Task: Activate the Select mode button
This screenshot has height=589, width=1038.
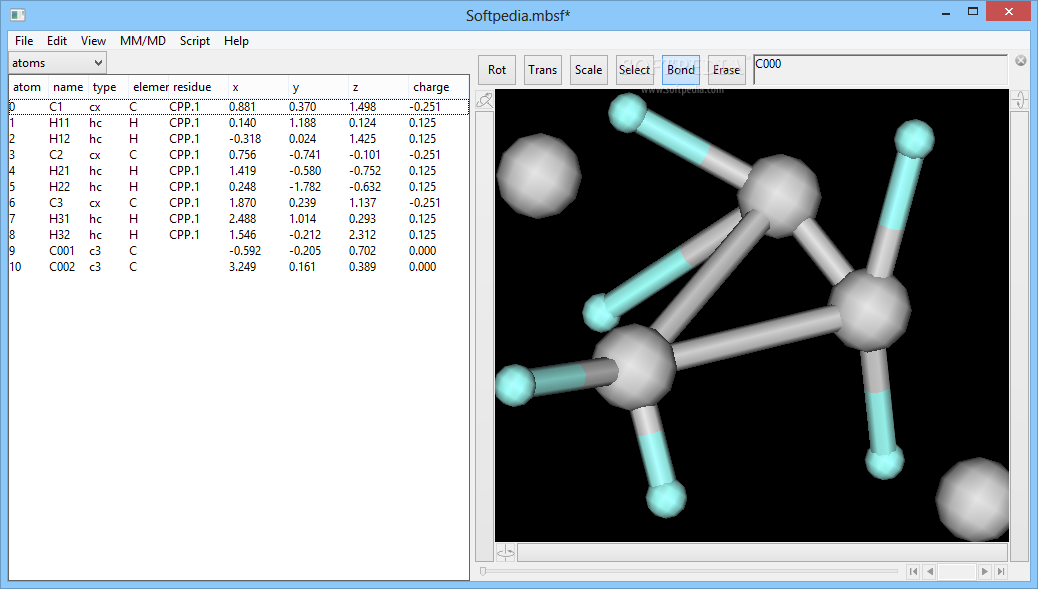Action: [x=634, y=70]
